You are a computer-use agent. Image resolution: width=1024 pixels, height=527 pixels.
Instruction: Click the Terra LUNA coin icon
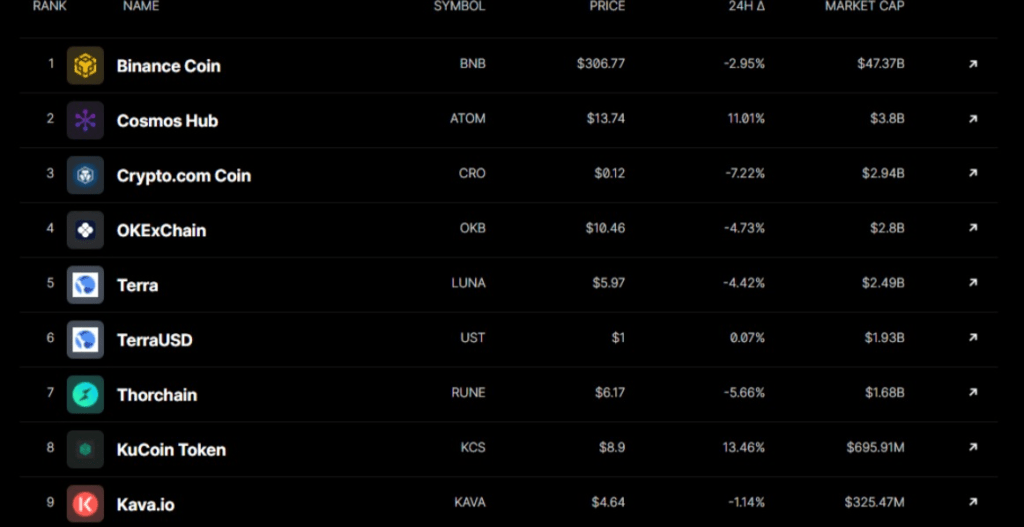tap(85, 285)
